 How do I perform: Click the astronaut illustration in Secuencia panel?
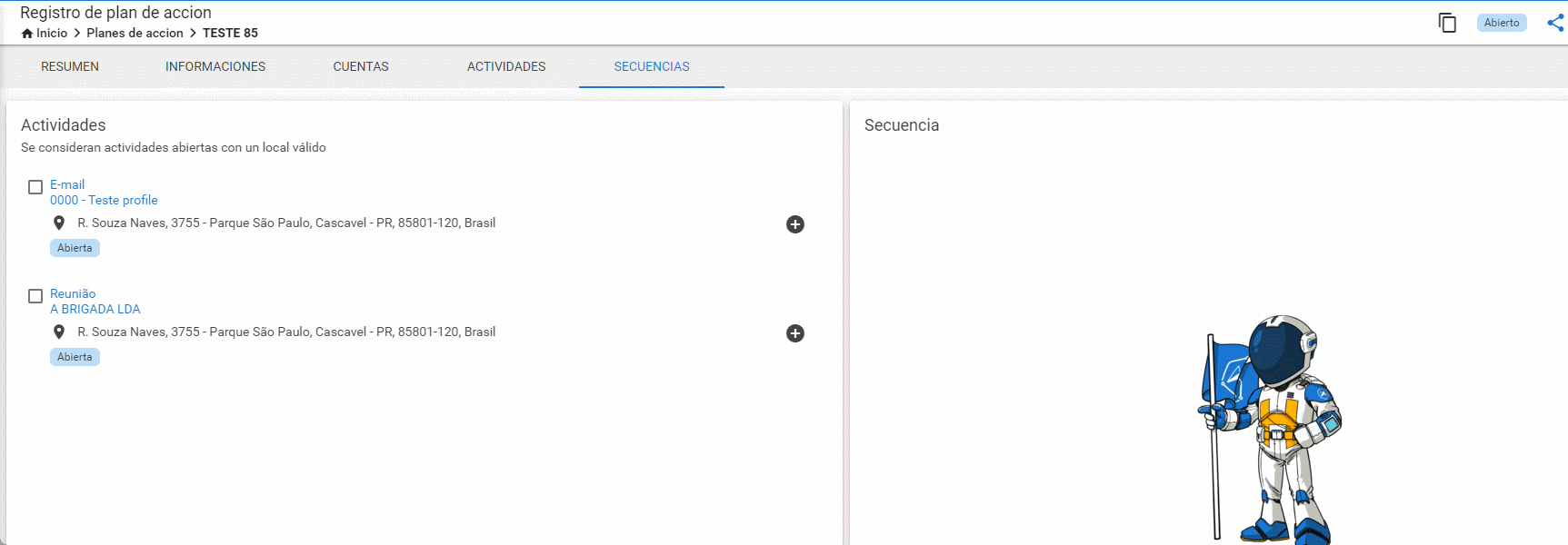coord(1269,431)
